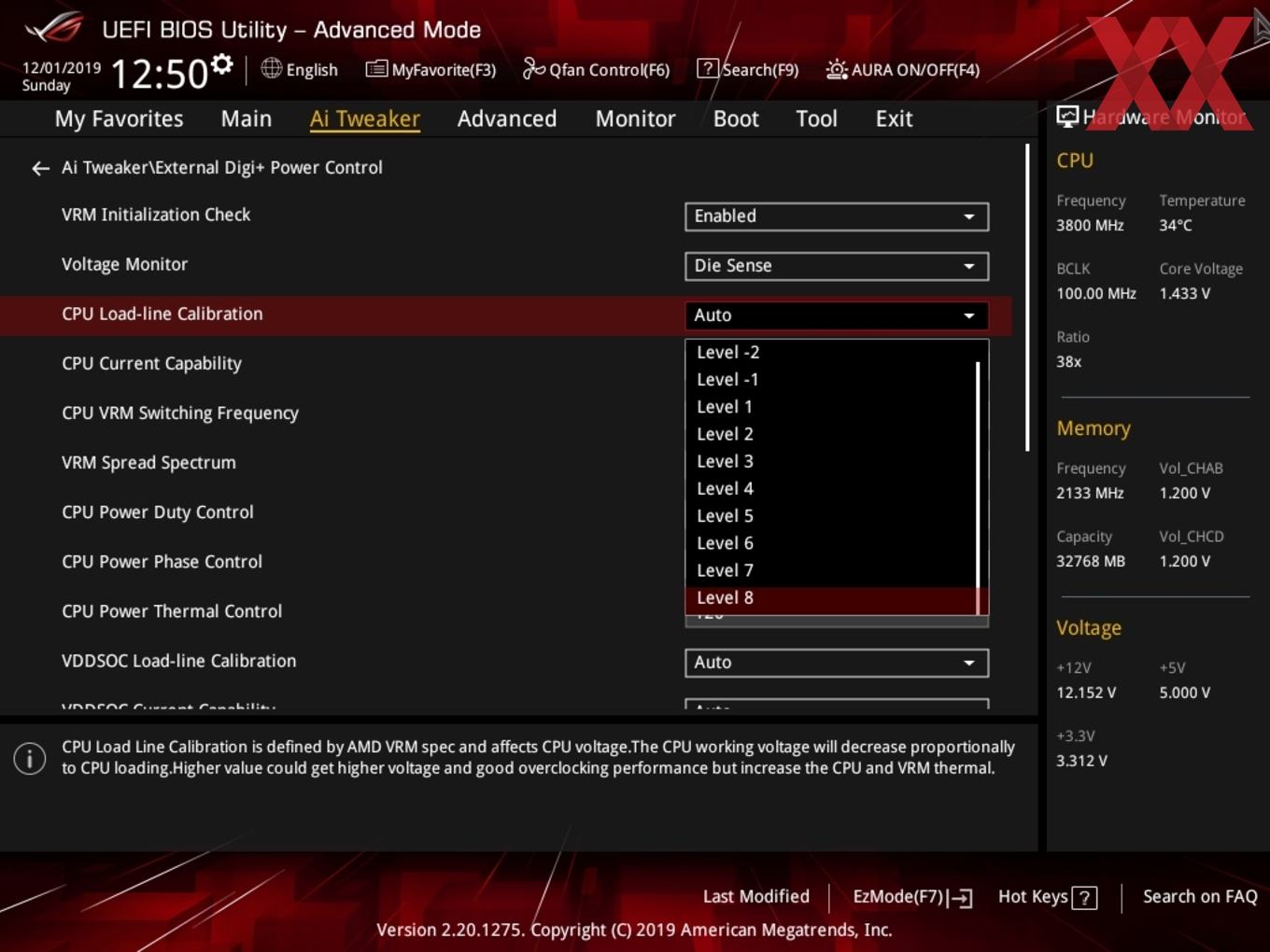The width and height of the screenshot is (1270, 952).
Task: Collapse CPU Load-line Calibration Auto dropdown
Action: click(837, 315)
